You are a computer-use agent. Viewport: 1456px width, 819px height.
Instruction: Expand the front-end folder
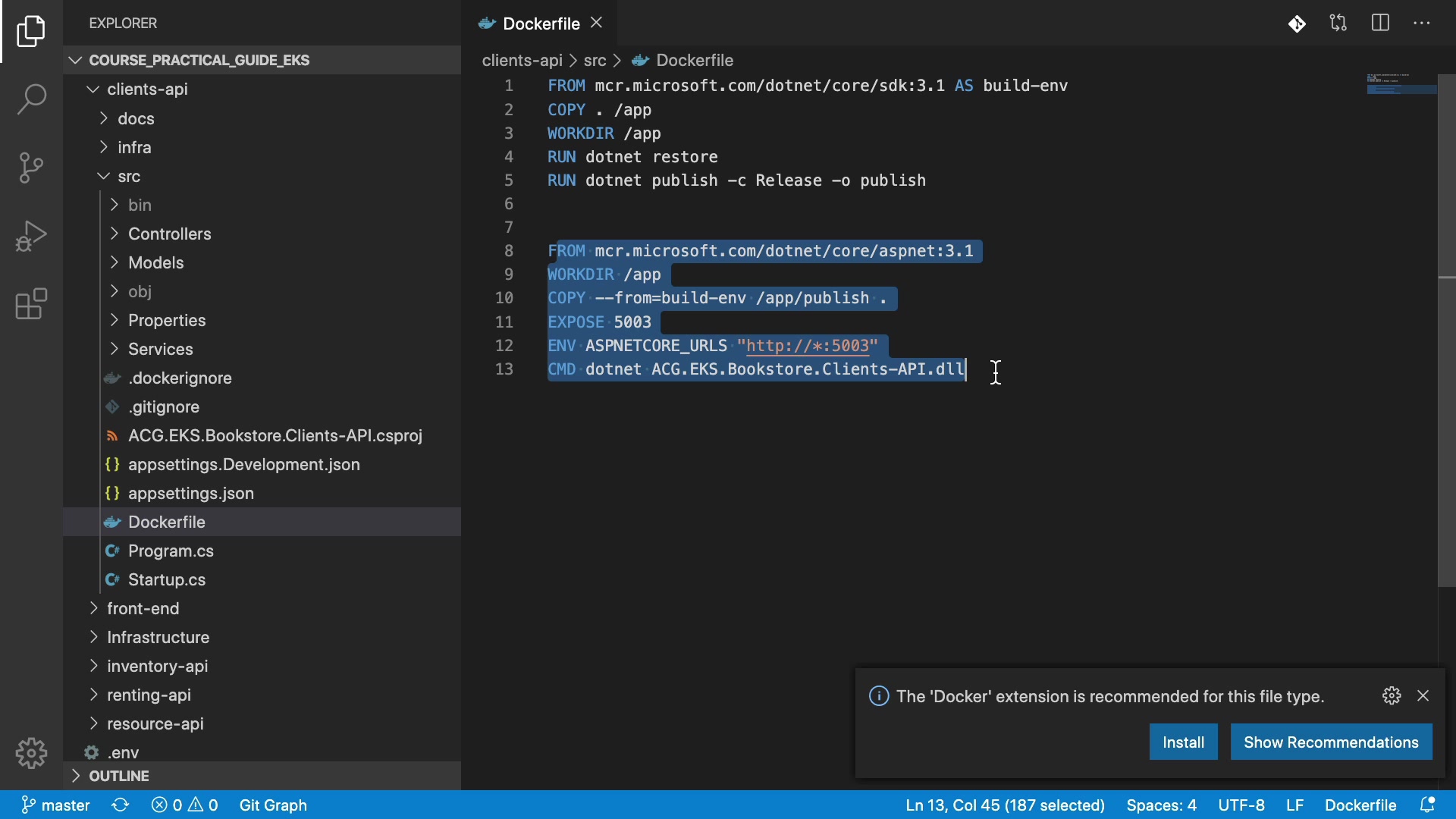pyautogui.click(x=143, y=609)
